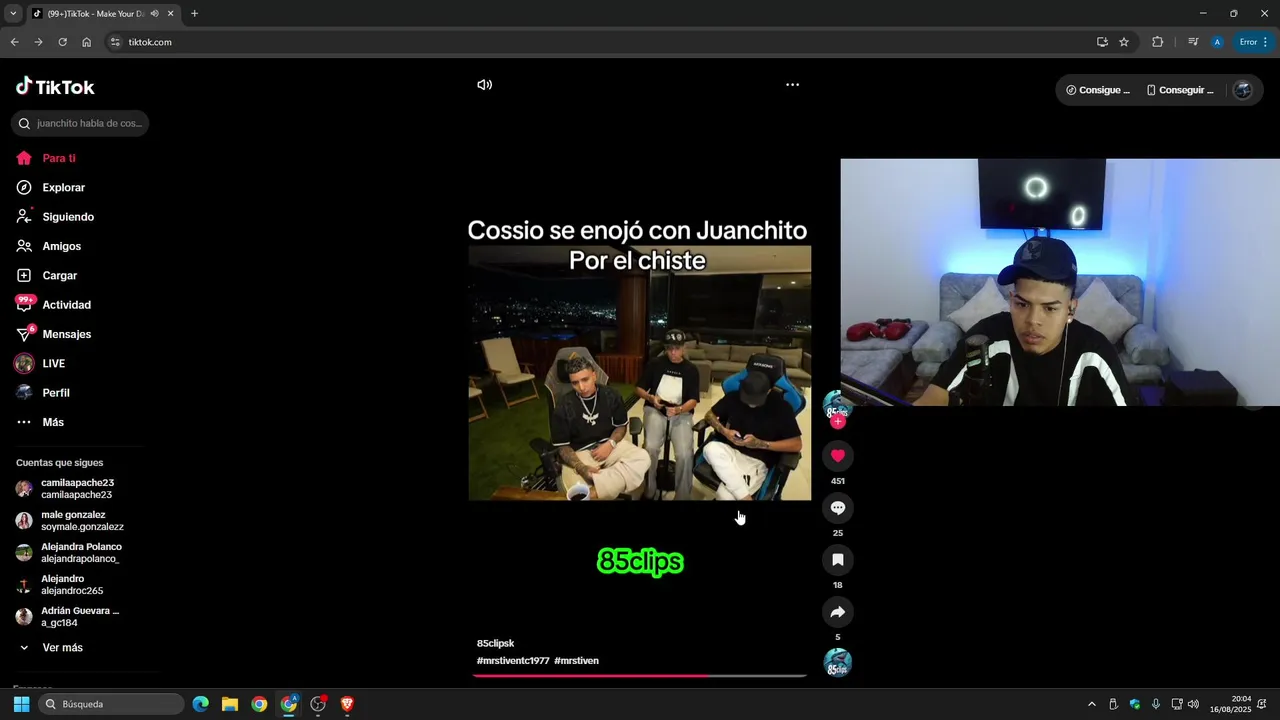Open the #mrstiven hashtag
Screen dimensions: 1280x720
click(576, 661)
